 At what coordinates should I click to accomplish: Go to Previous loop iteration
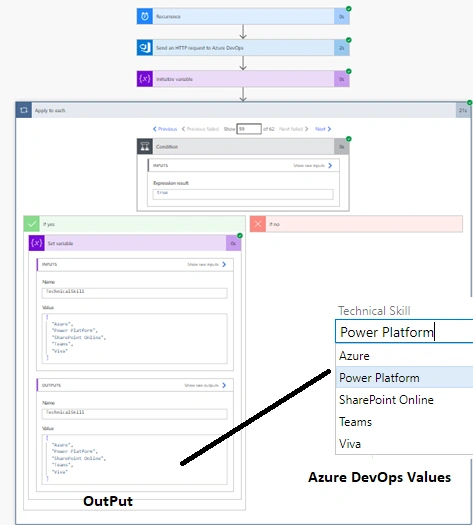point(165,129)
